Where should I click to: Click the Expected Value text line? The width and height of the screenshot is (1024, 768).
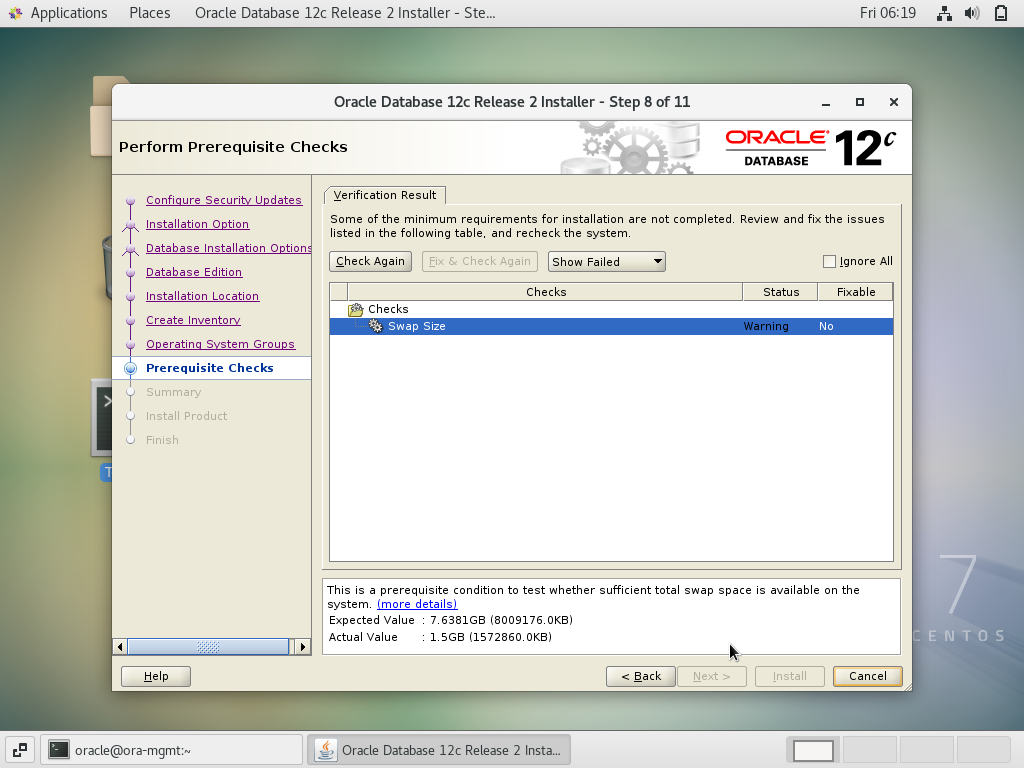click(x=451, y=620)
